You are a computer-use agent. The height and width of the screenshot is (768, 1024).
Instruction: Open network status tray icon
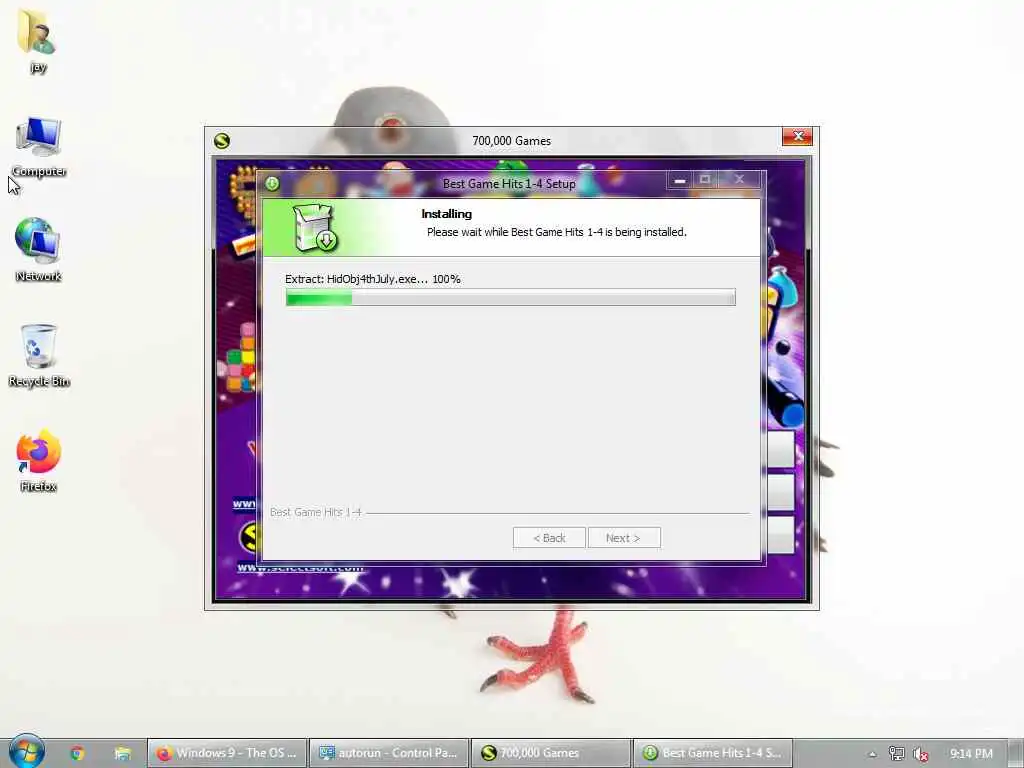click(x=897, y=754)
